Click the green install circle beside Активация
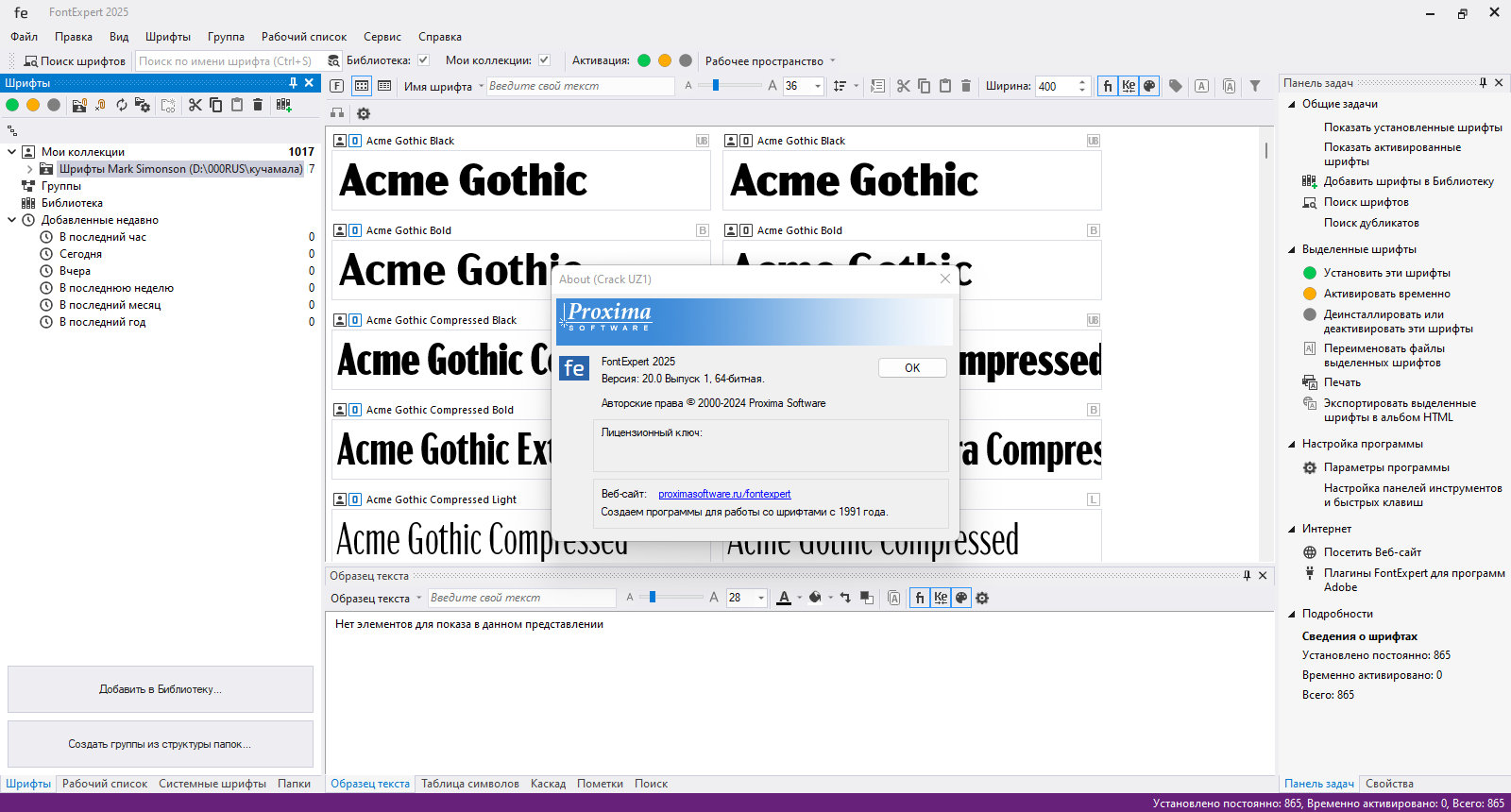The image size is (1511, 812). [644, 60]
